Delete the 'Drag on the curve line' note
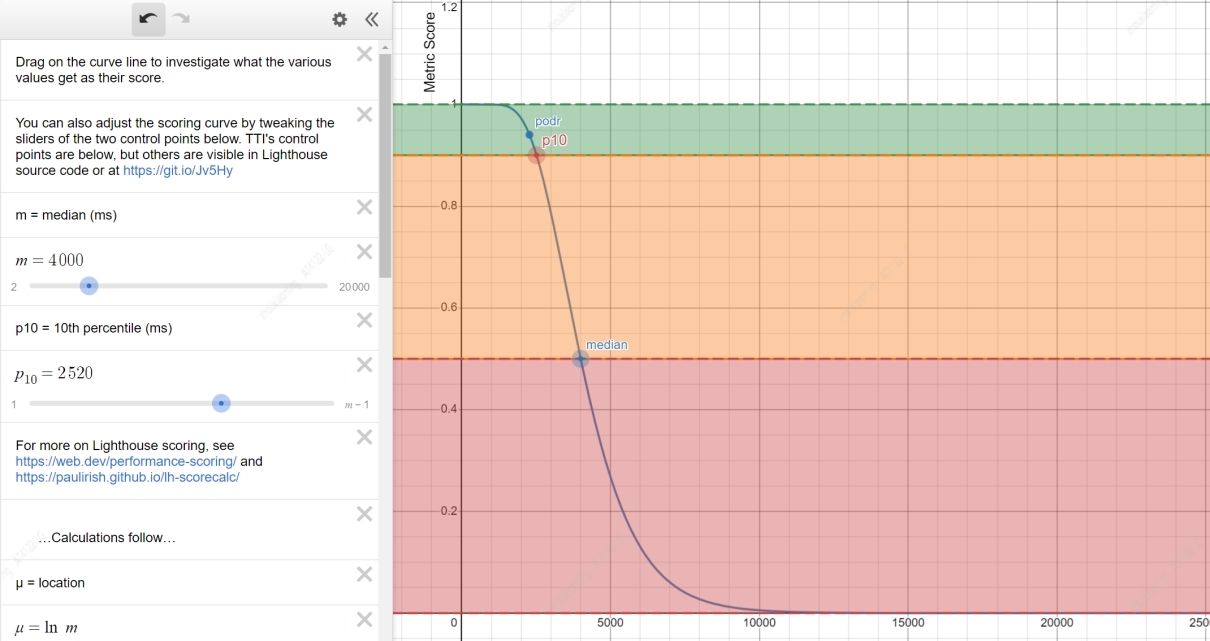The width and height of the screenshot is (1210, 641). (x=364, y=54)
